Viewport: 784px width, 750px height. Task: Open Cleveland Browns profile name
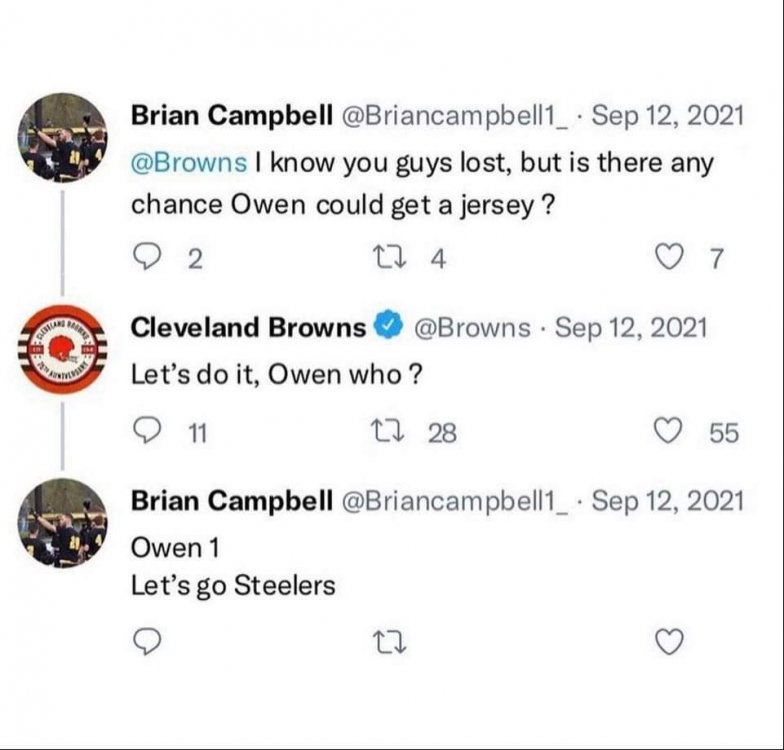(249, 327)
